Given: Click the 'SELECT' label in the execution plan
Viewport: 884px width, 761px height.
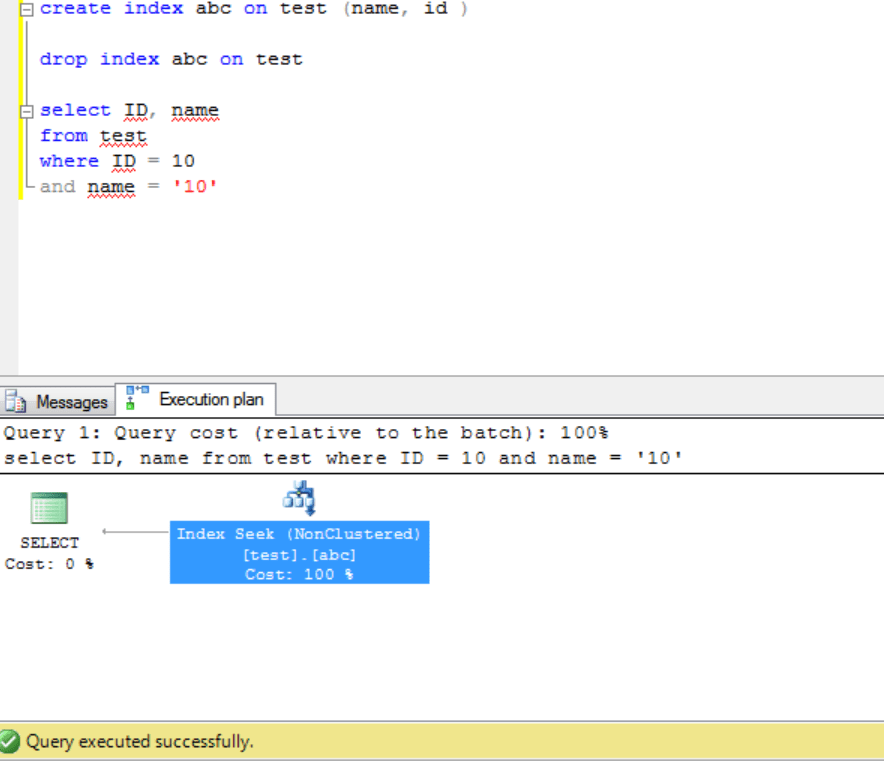Looking at the screenshot, I should pyautogui.click(x=50, y=543).
